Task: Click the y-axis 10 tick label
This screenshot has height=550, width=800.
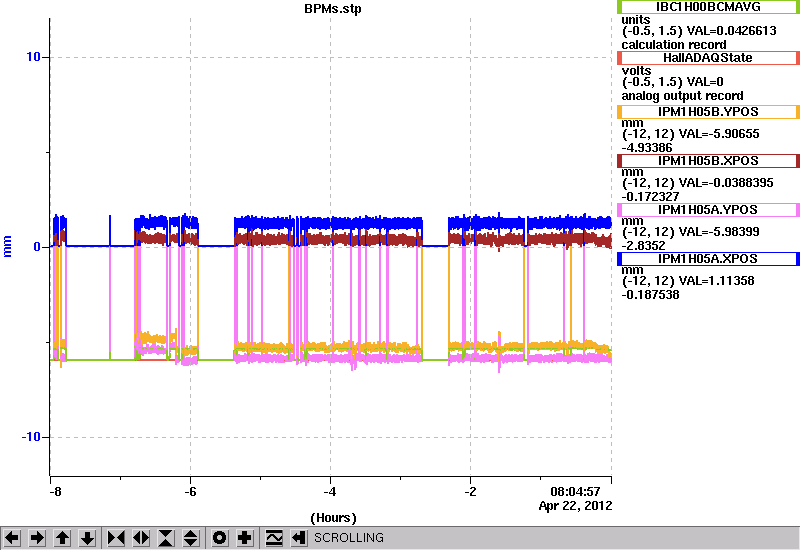Action: point(34,57)
